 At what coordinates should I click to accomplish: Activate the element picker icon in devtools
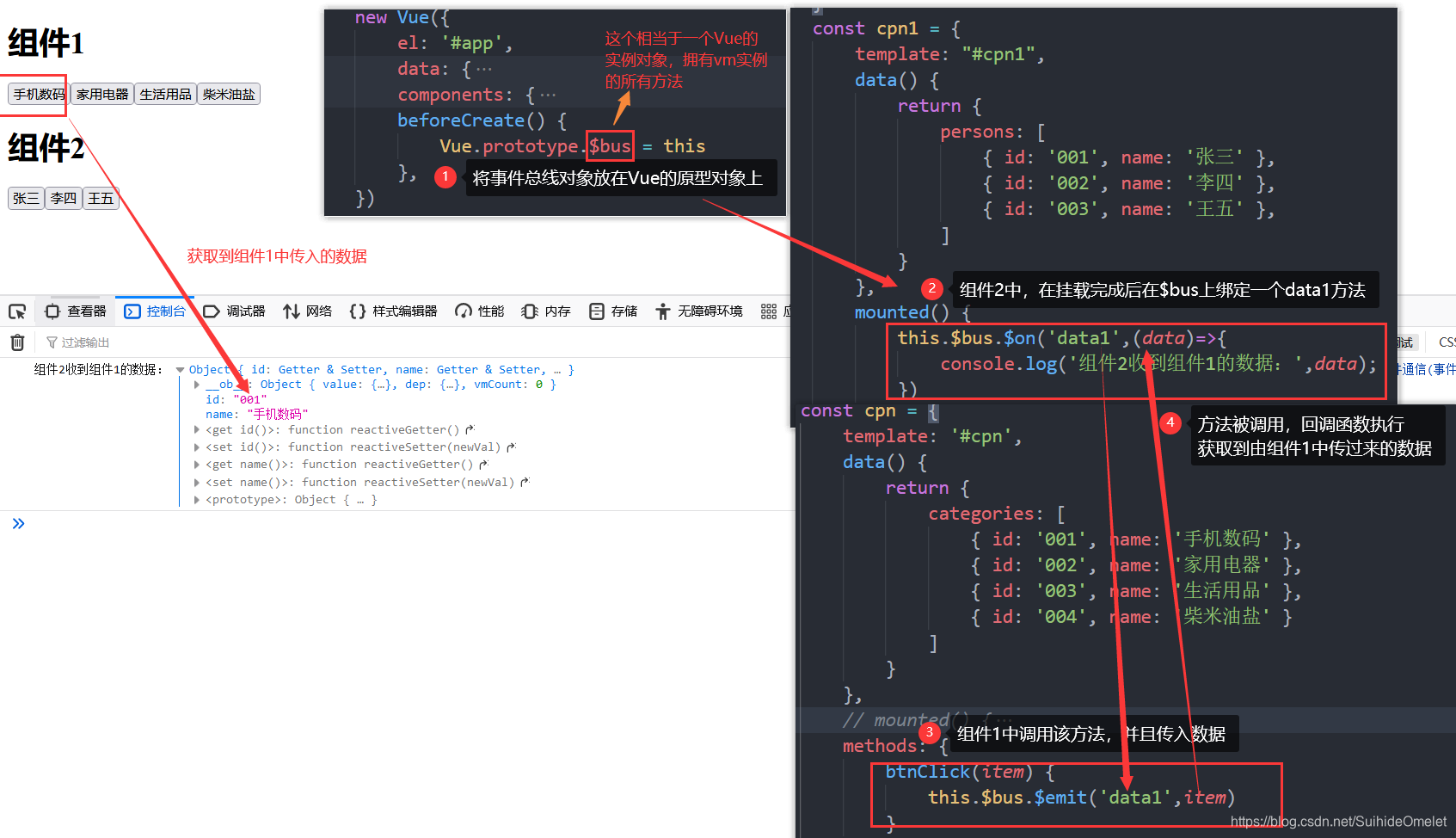pos(17,311)
